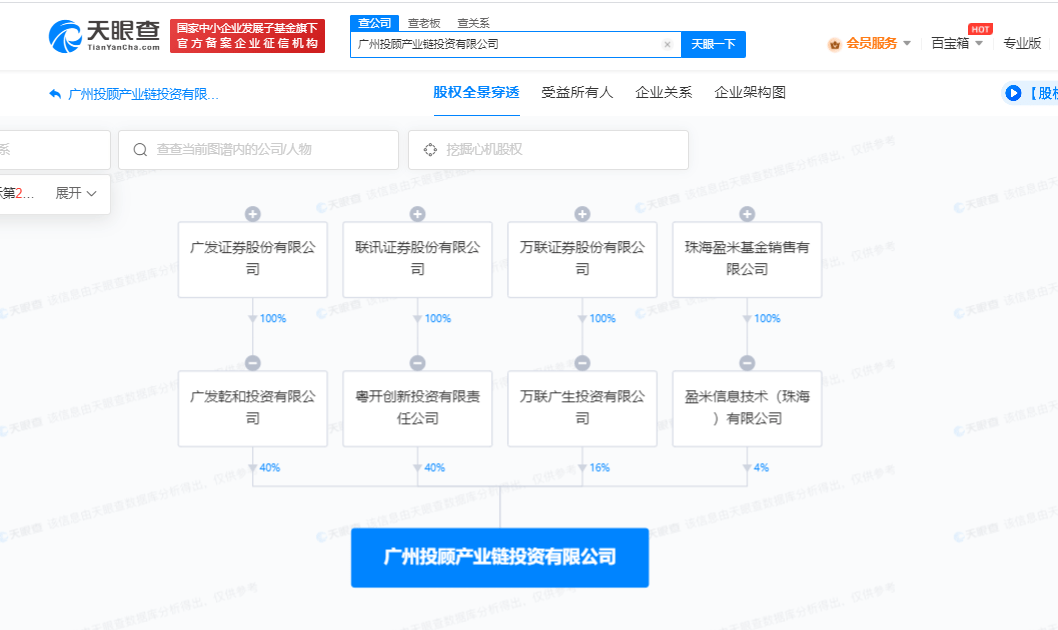Select the 广发证券股份有限公司 node
The height and width of the screenshot is (630, 1058).
point(252,259)
